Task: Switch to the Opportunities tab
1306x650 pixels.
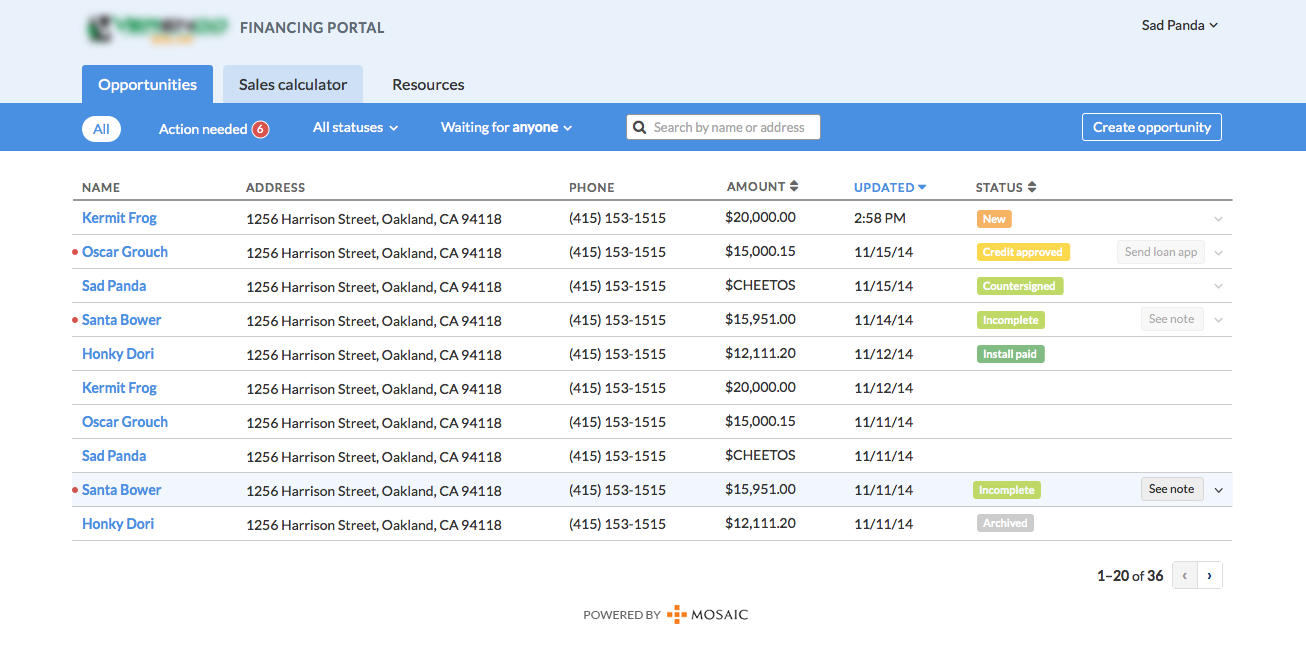Action: (147, 85)
